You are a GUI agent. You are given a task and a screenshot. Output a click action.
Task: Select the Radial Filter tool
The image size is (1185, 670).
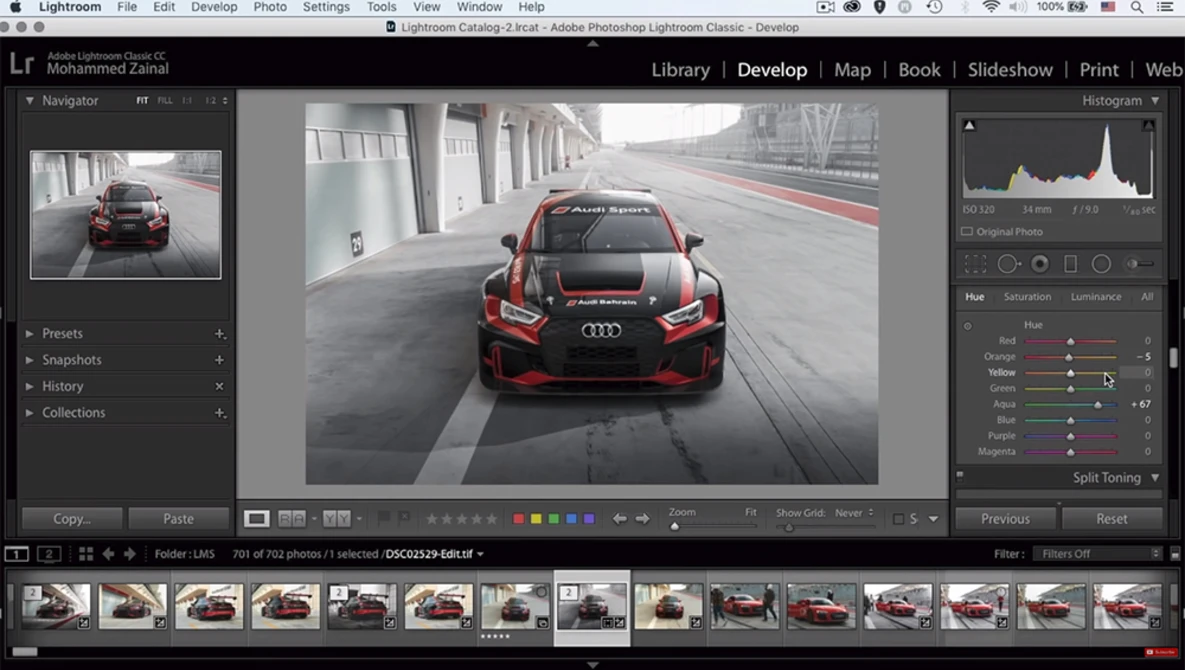pos(1101,264)
